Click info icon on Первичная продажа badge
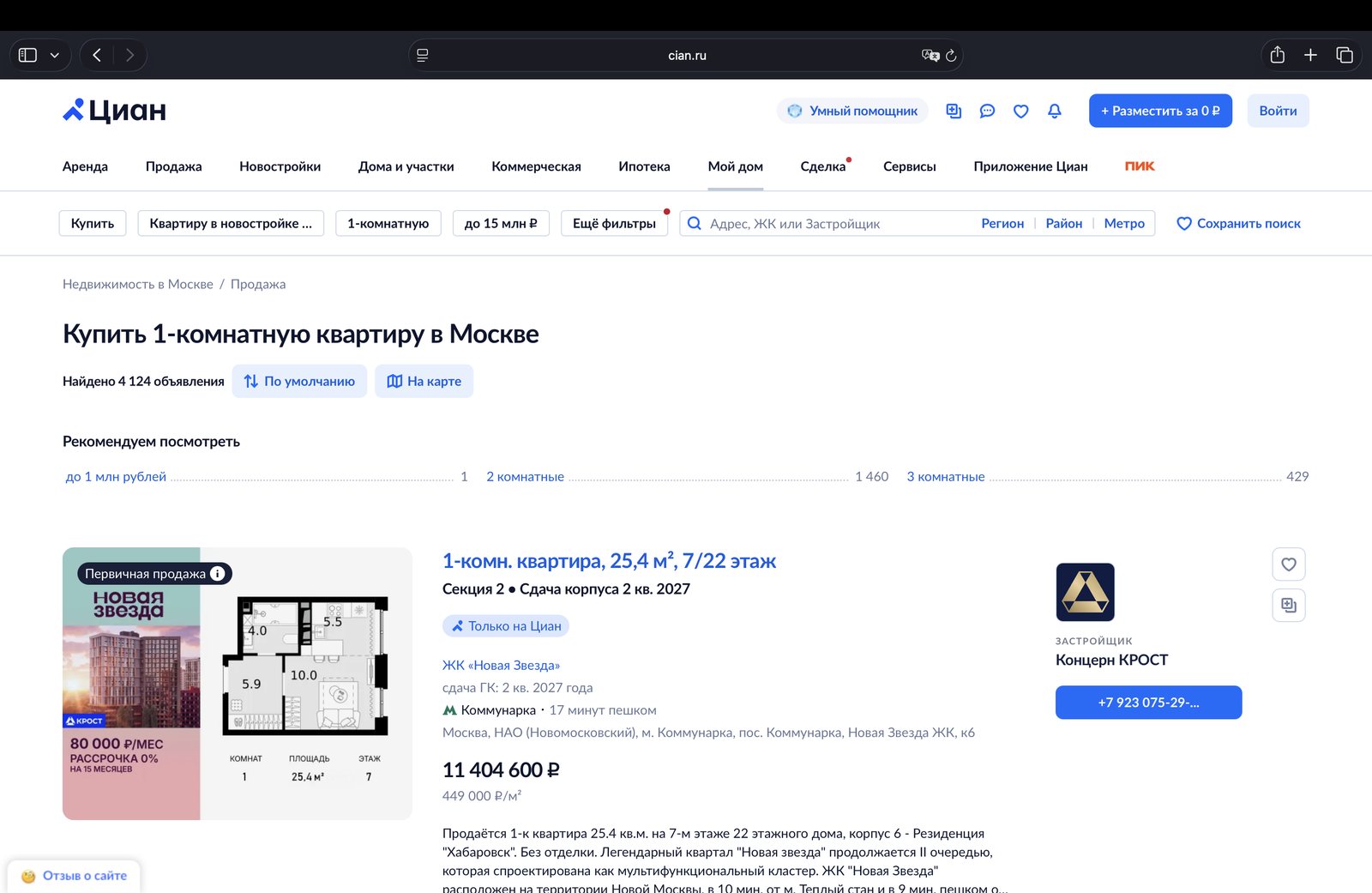1372x893 pixels. pos(218,574)
